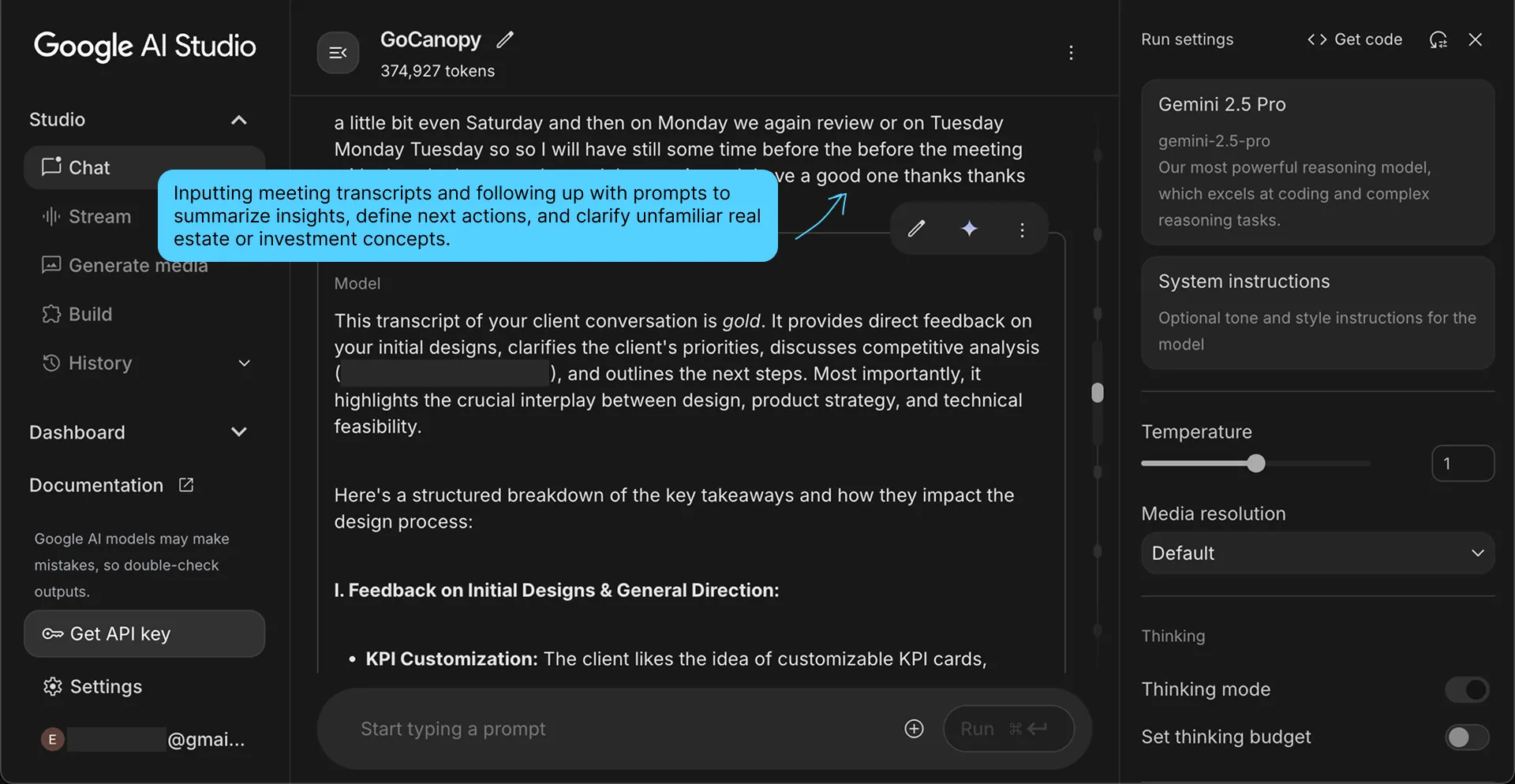Edit the model response with pencil icon
This screenshot has width=1515, height=784.
point(915,229)
